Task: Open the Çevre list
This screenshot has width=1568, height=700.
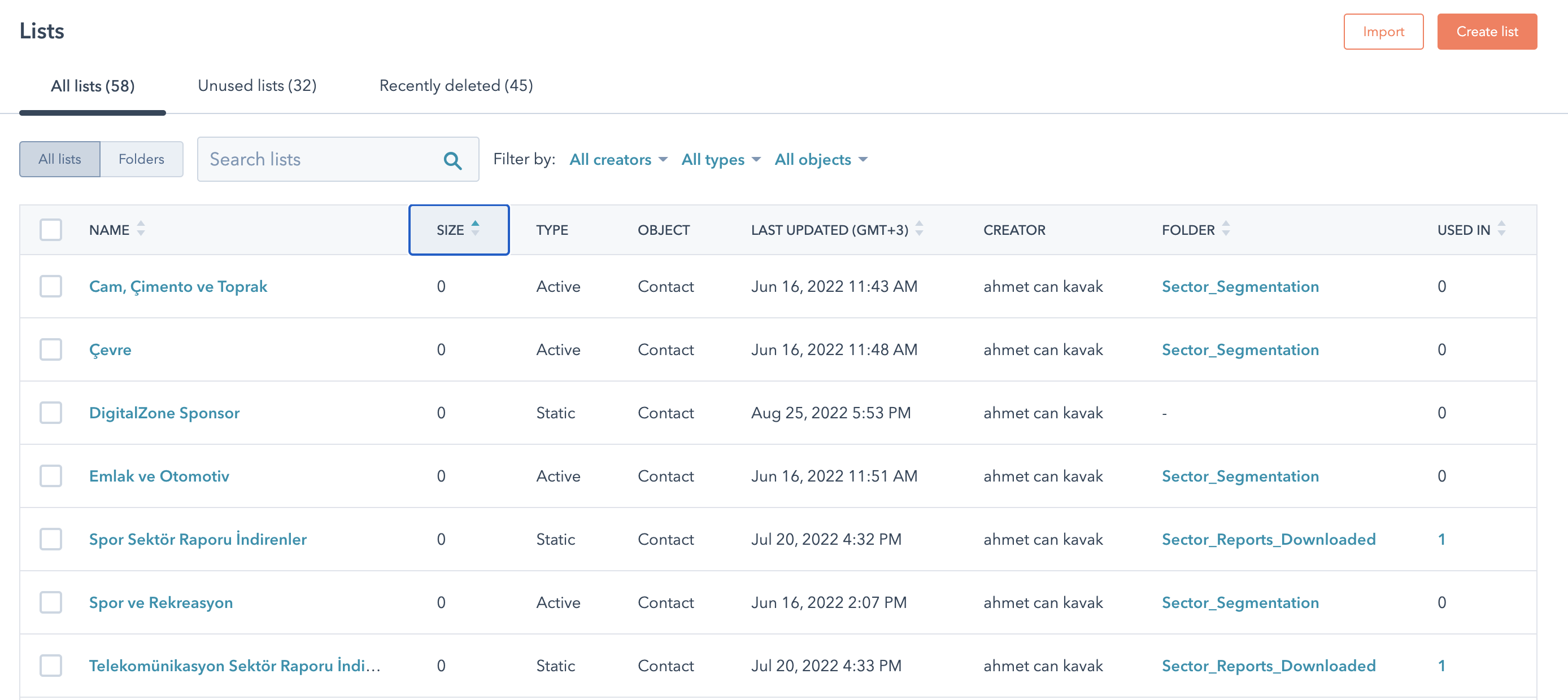Action: click(x=110, y=349)
